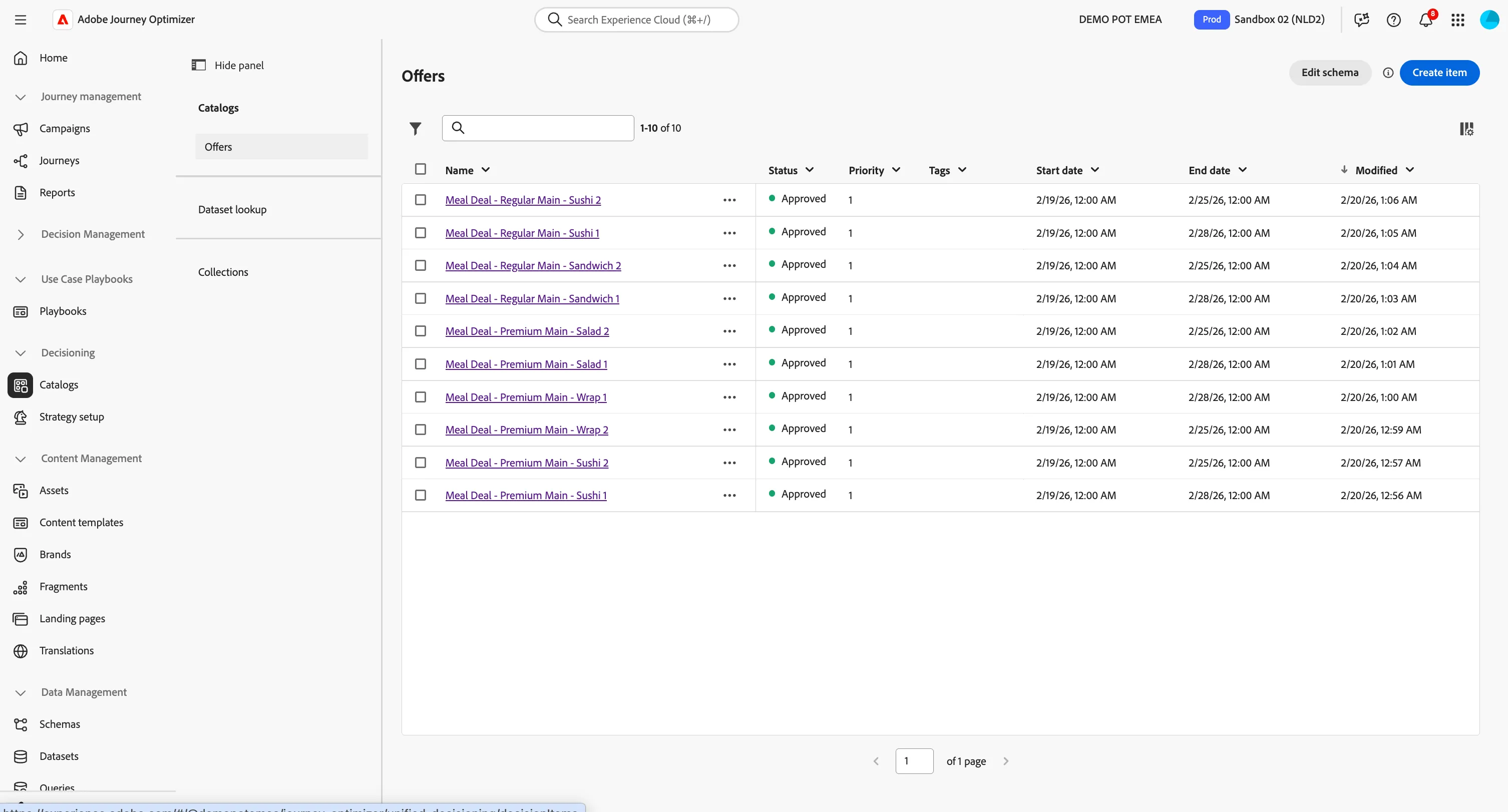
Task: Open Strategy setup in the sidebar
Action: (x=72, y=417)
